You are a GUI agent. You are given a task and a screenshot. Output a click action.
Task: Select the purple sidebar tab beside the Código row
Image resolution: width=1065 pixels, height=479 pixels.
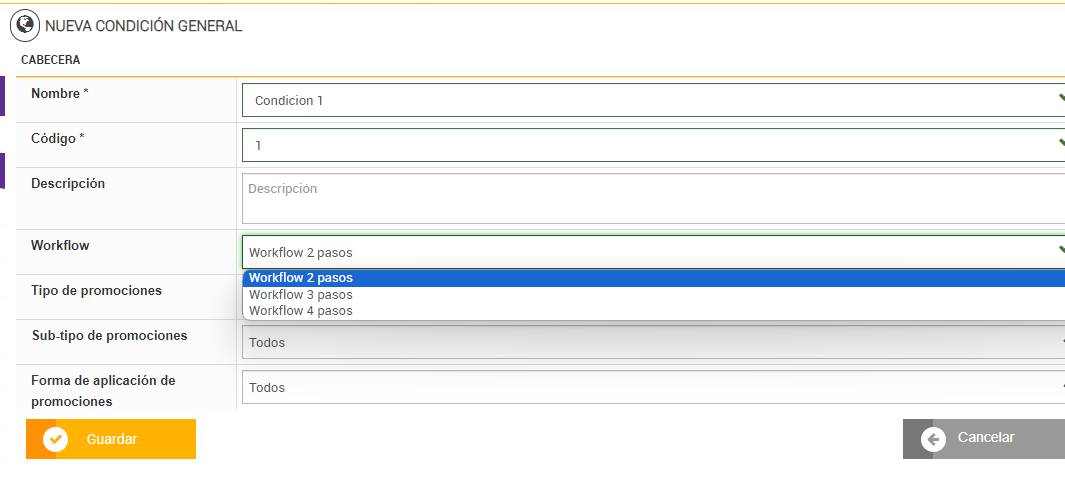(x=2, y=171)
